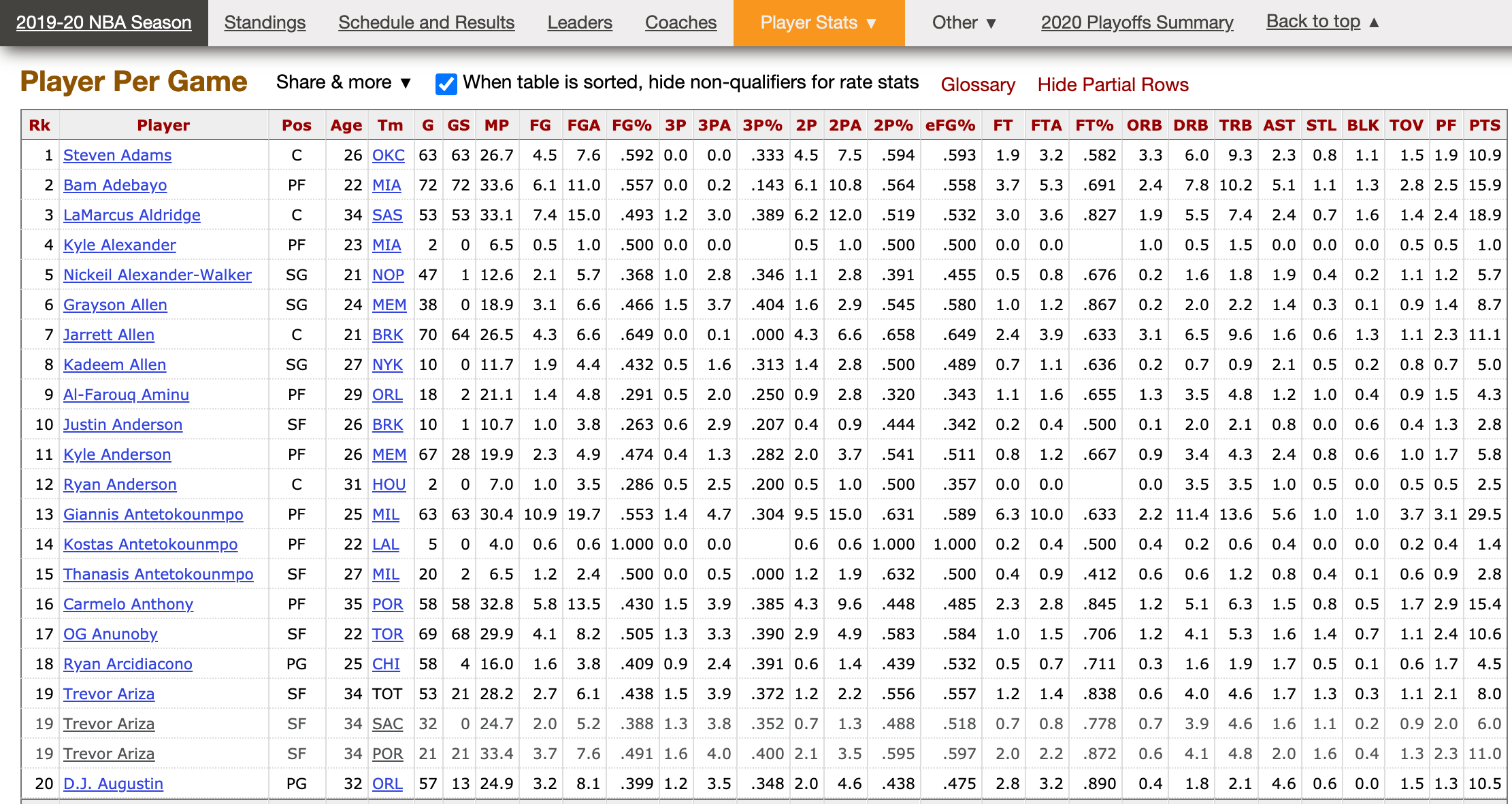
Task: Toggle the hide non-qualifiers checkbox
Action: pyautogui.click(x=446, y=84)
